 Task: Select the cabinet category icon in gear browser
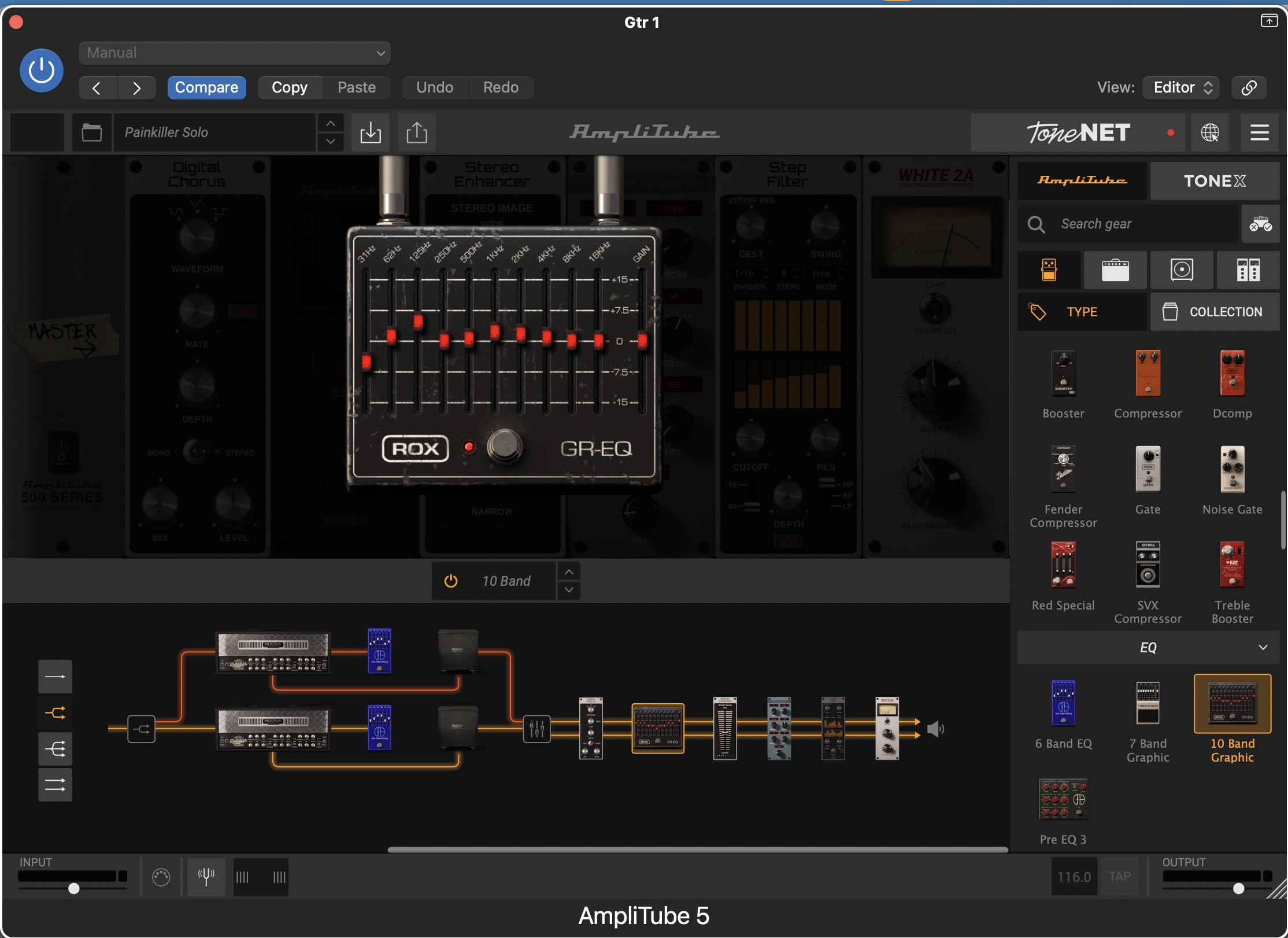pyautogui.click(x=1181, y=270)
